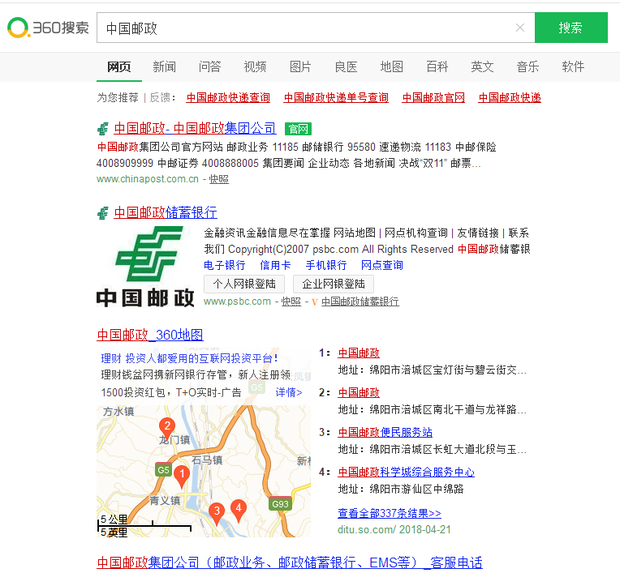Click the 360搜索 logo
Image resolution: width=620 pixels, height=573 pixels.
[48, 28]
